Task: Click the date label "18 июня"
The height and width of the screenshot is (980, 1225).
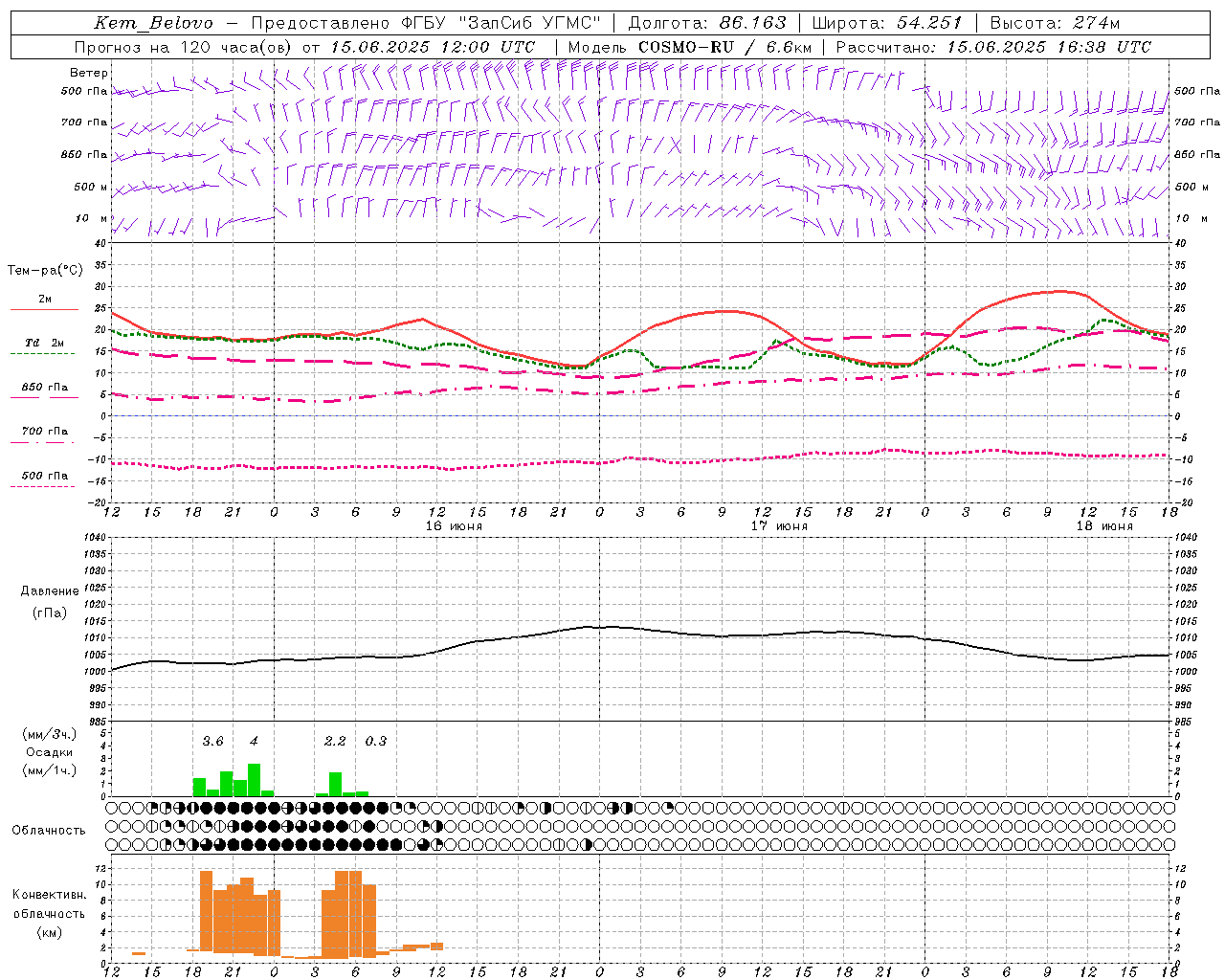Action: coord(1104,526)
